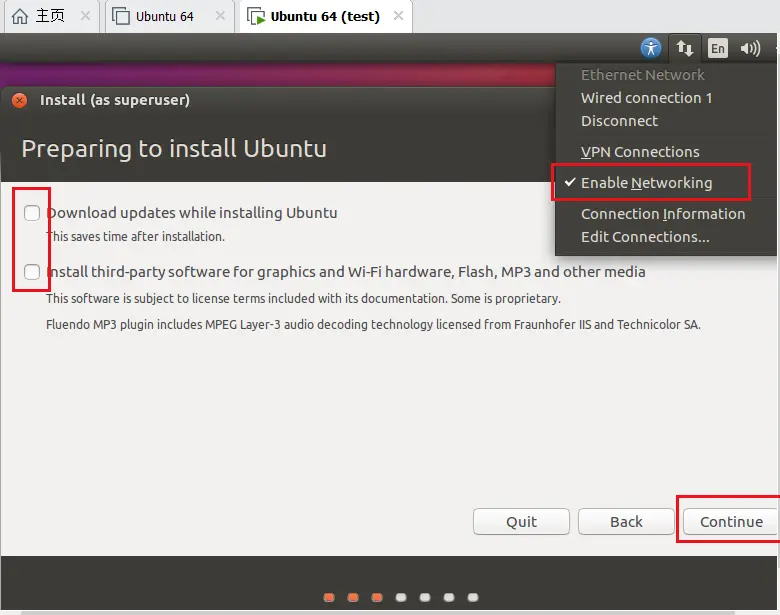The image size is (780, 615).
Task: Click the network indicator arrows icon
Action: coord(684,48)
